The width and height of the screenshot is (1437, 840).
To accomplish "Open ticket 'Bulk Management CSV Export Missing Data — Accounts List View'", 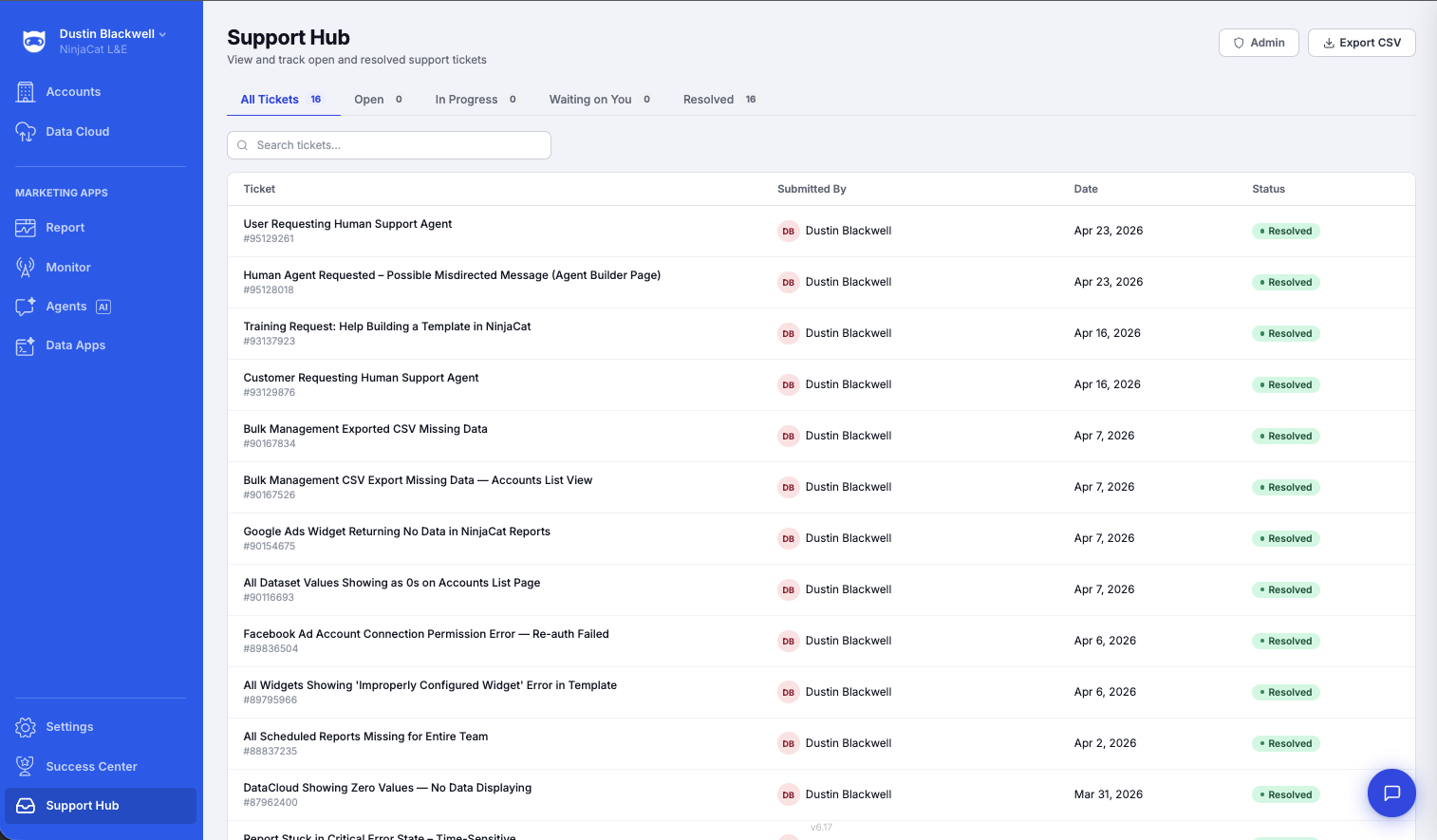I will click(x=418, y=480).
